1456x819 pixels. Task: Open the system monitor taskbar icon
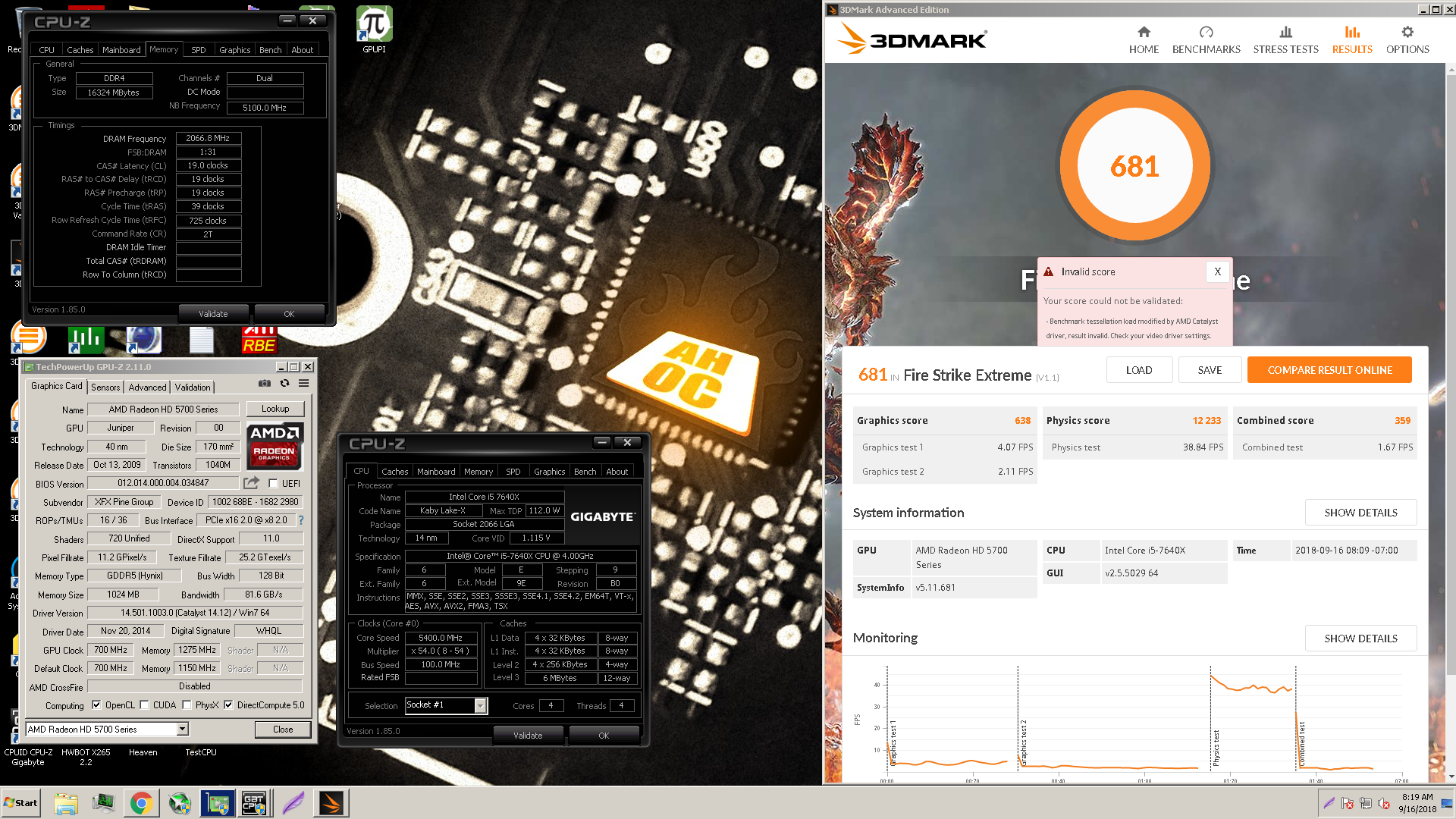point(103,803)
